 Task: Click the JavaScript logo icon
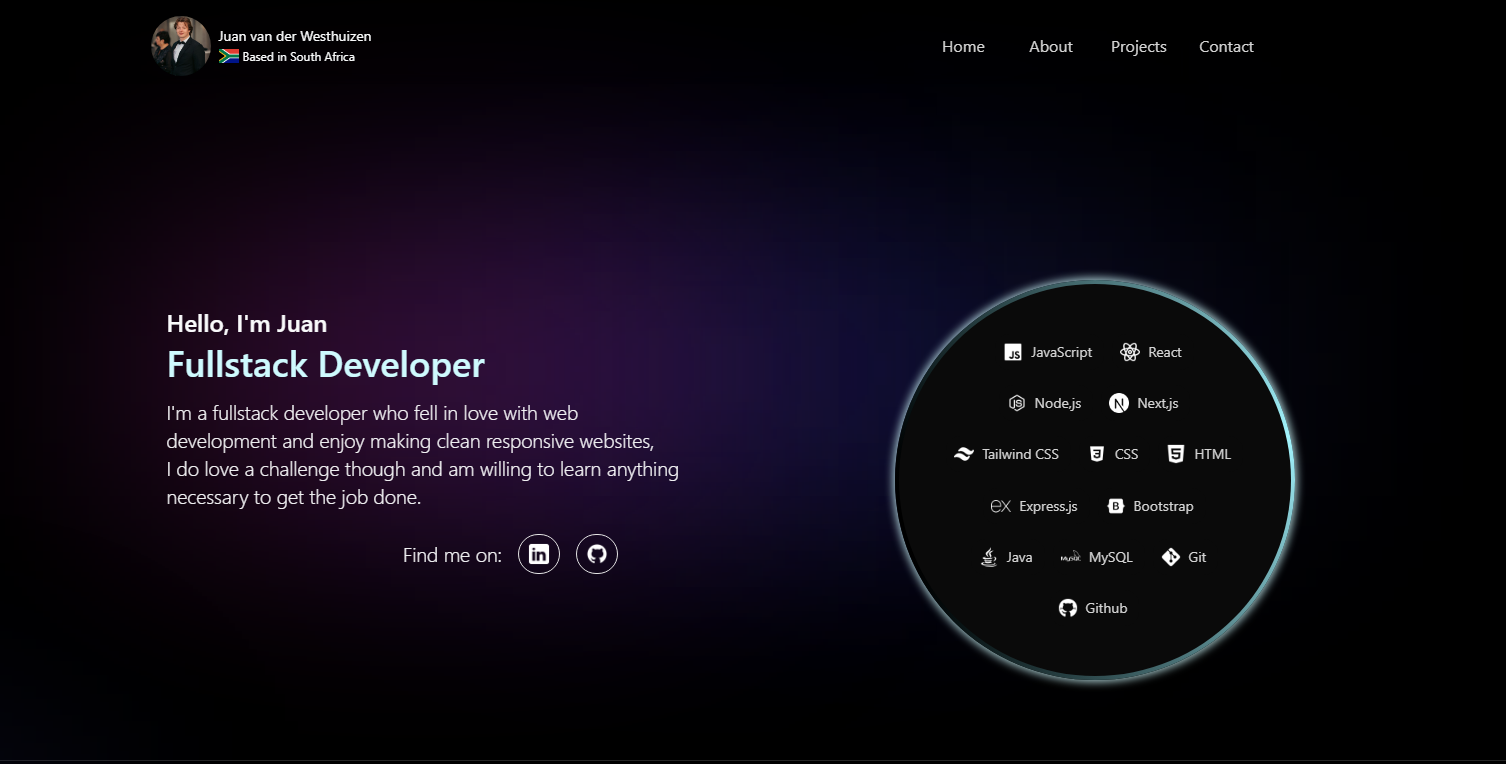pyautogui.click(x=1013, y=352)
